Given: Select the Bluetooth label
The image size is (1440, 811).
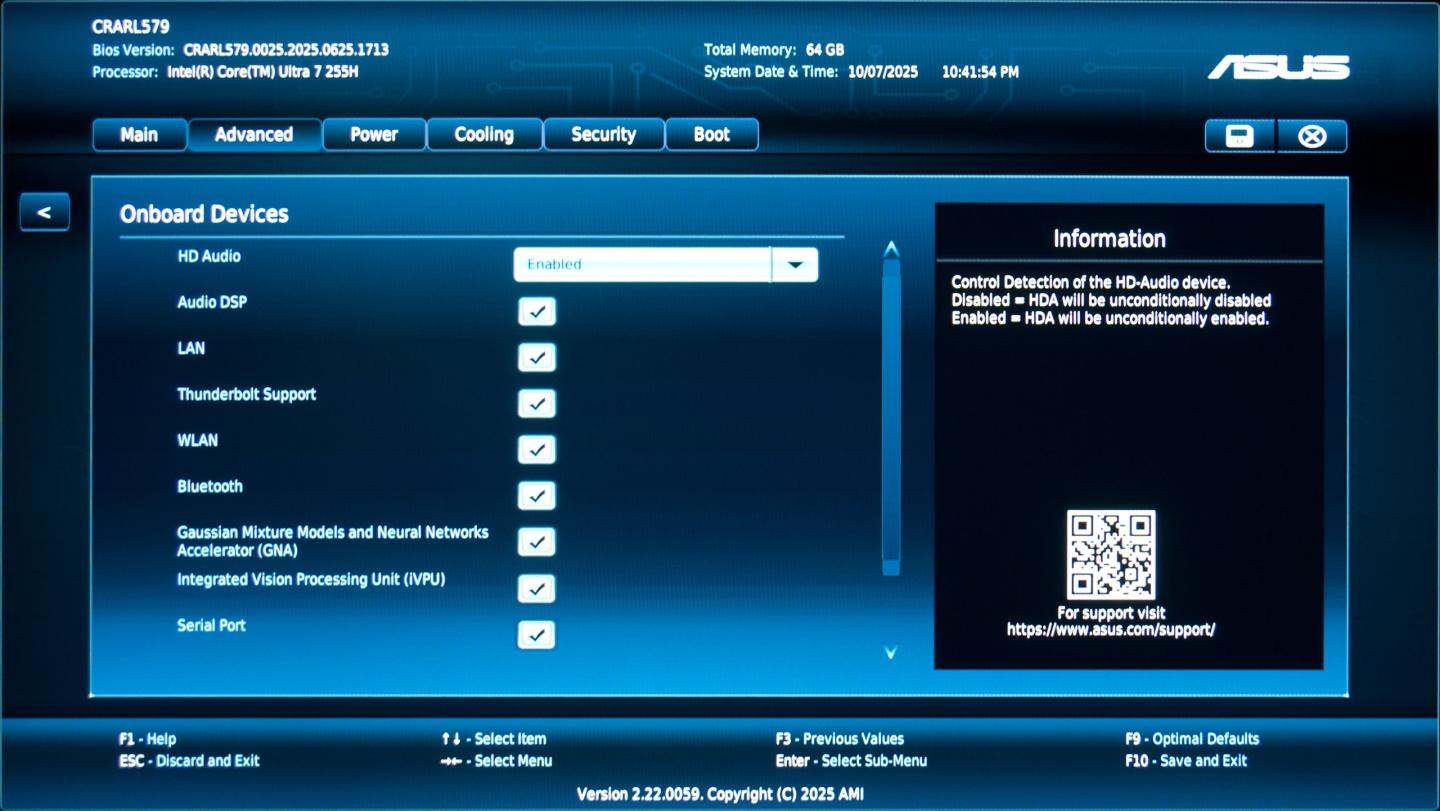Looking at the screenshot, I should [x=210, y=486].
